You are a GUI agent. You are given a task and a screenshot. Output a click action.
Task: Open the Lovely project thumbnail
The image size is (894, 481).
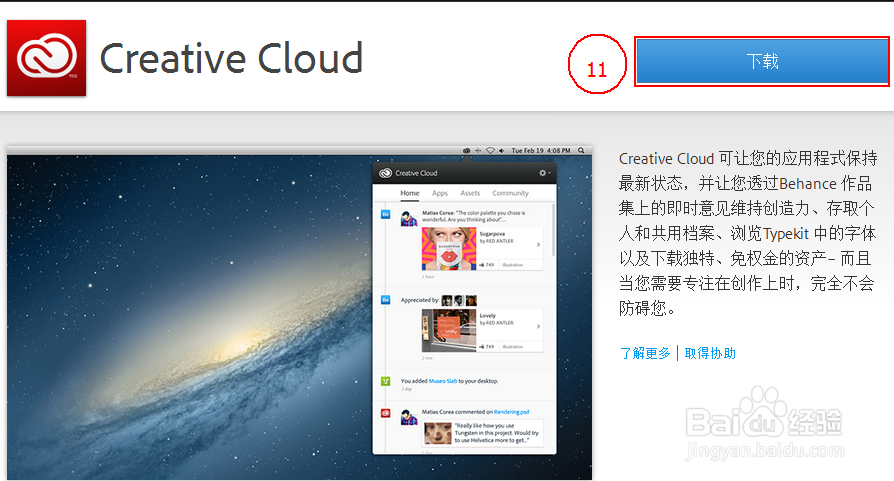(x=449, y=331)
